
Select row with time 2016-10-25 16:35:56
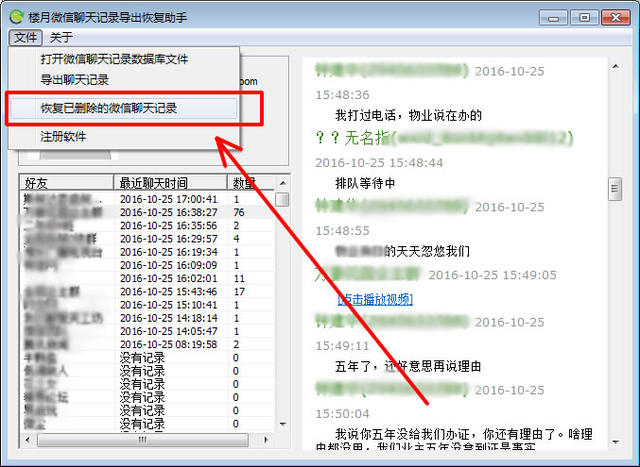pyautogui.click(x=147, y=226)
